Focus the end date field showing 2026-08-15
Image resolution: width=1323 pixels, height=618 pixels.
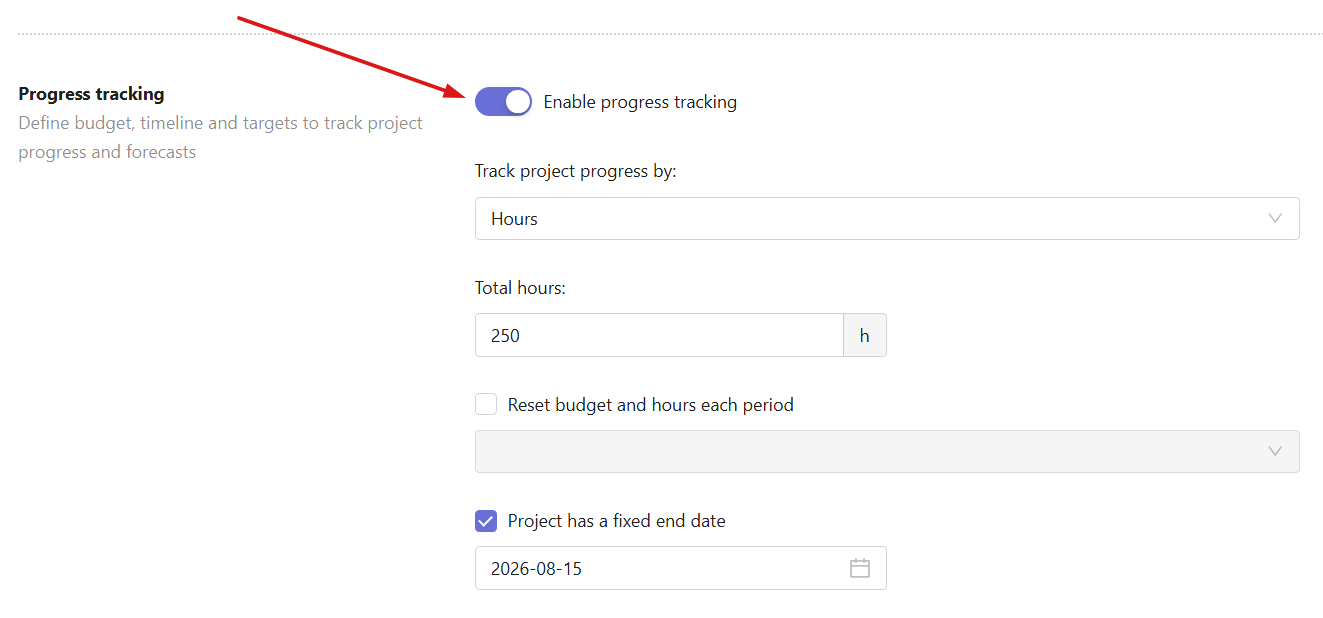(680, 568)
